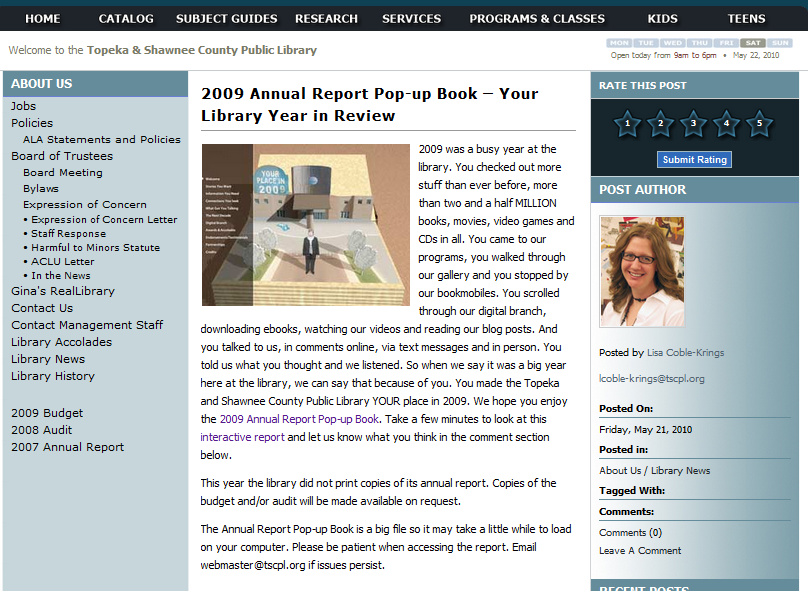Open Contact Management Staff link

[87, 325]
